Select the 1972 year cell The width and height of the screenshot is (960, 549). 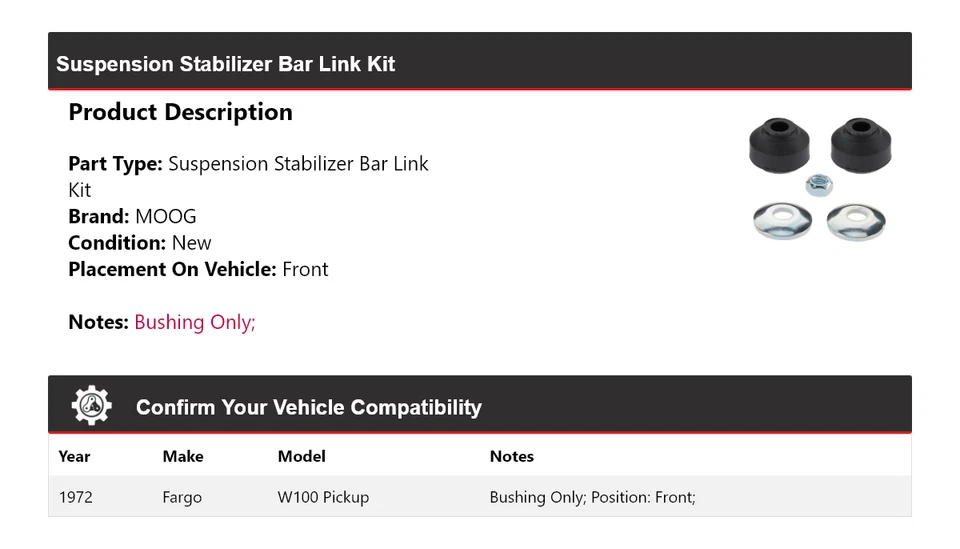coord(76,497)
